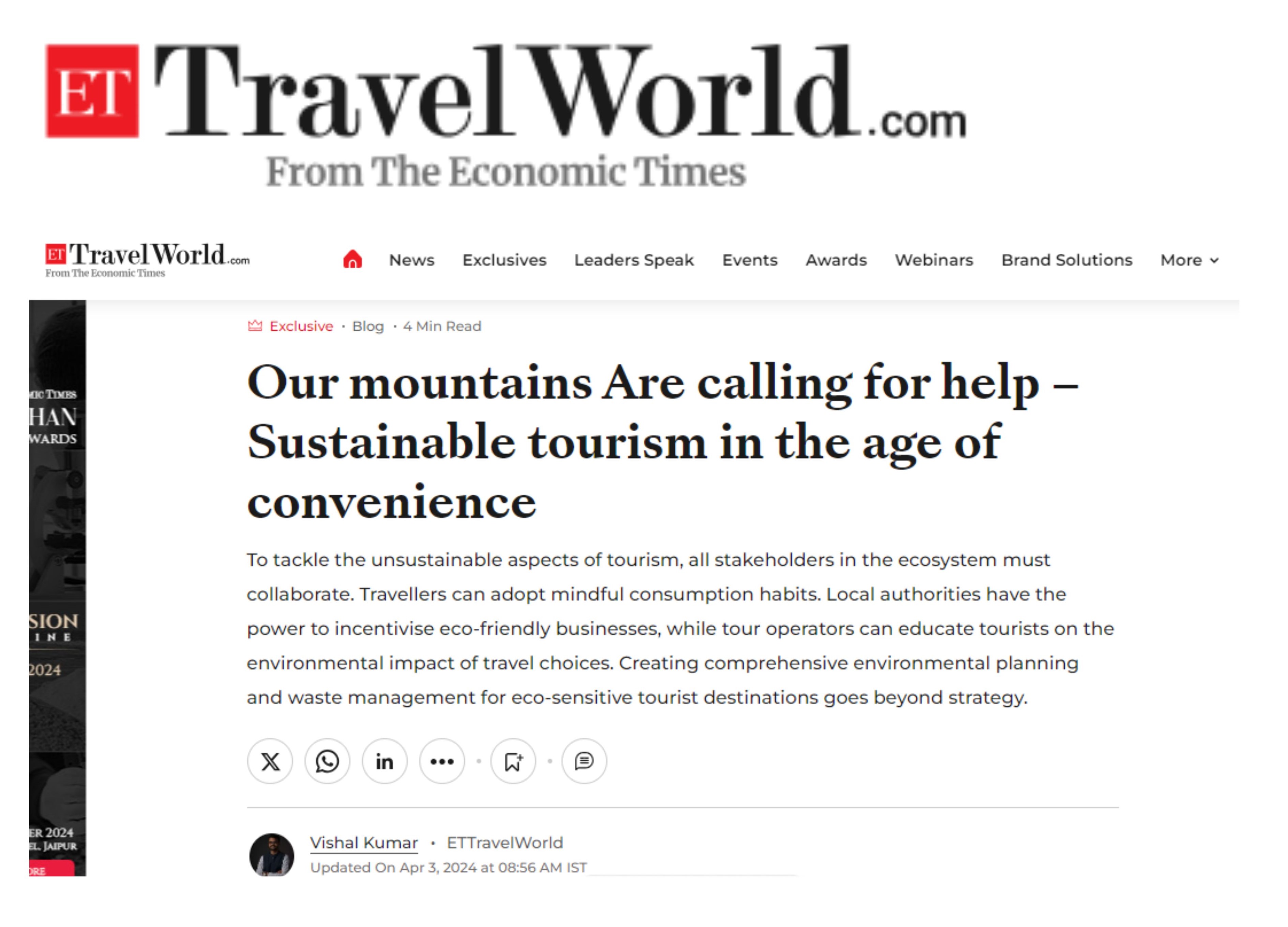Go to Exclusives section
1288x927 pixels.
[x=504, y=260]
